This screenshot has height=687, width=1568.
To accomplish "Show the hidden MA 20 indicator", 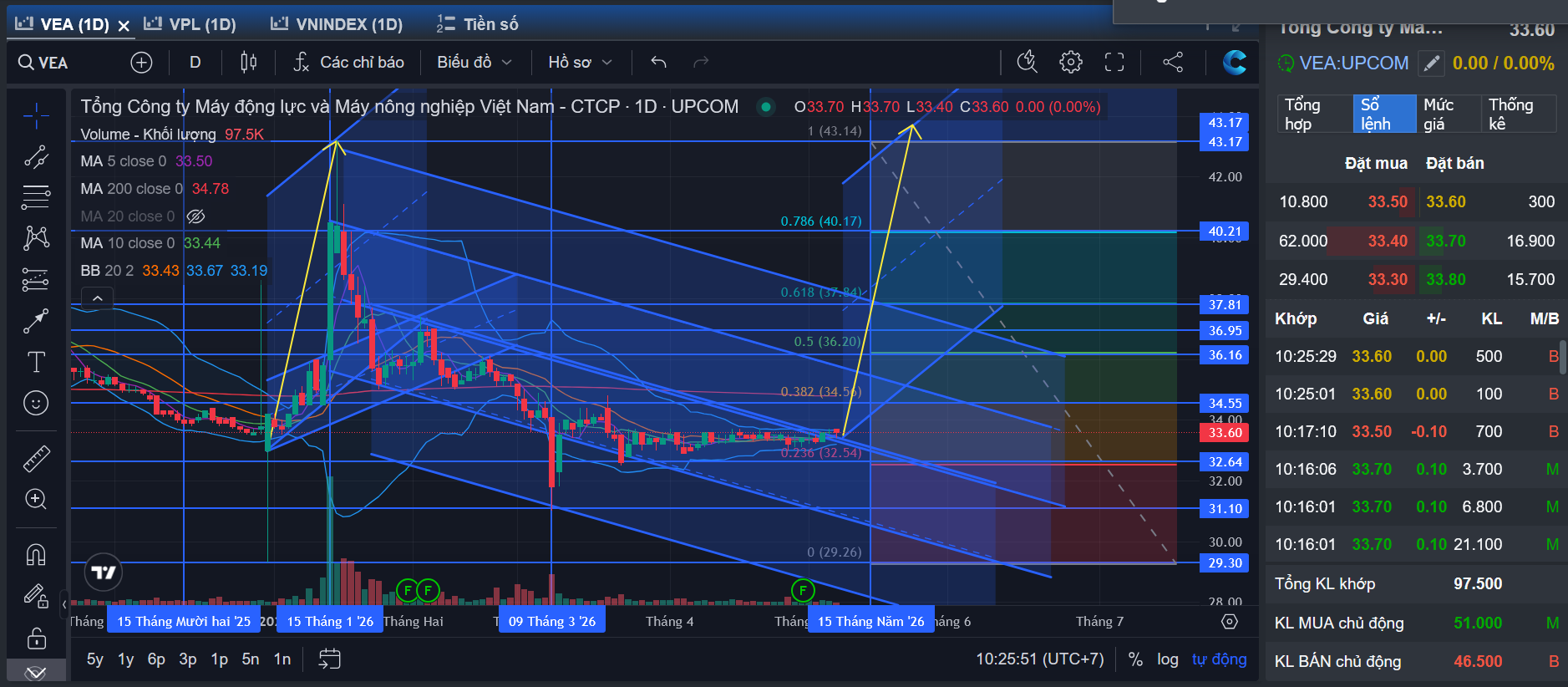I will tap(195, 216).
